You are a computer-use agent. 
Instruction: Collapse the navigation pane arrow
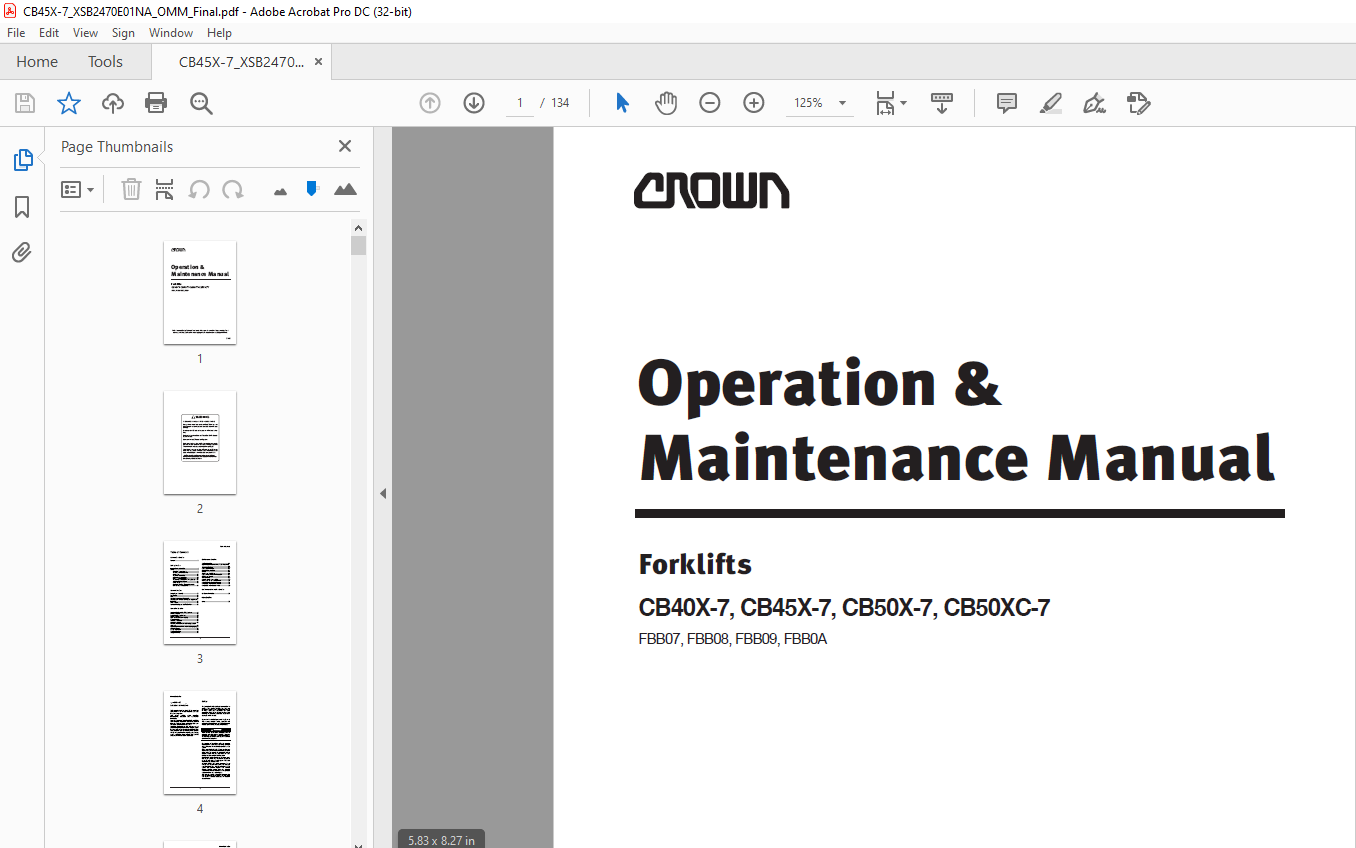tap(382, 493)
